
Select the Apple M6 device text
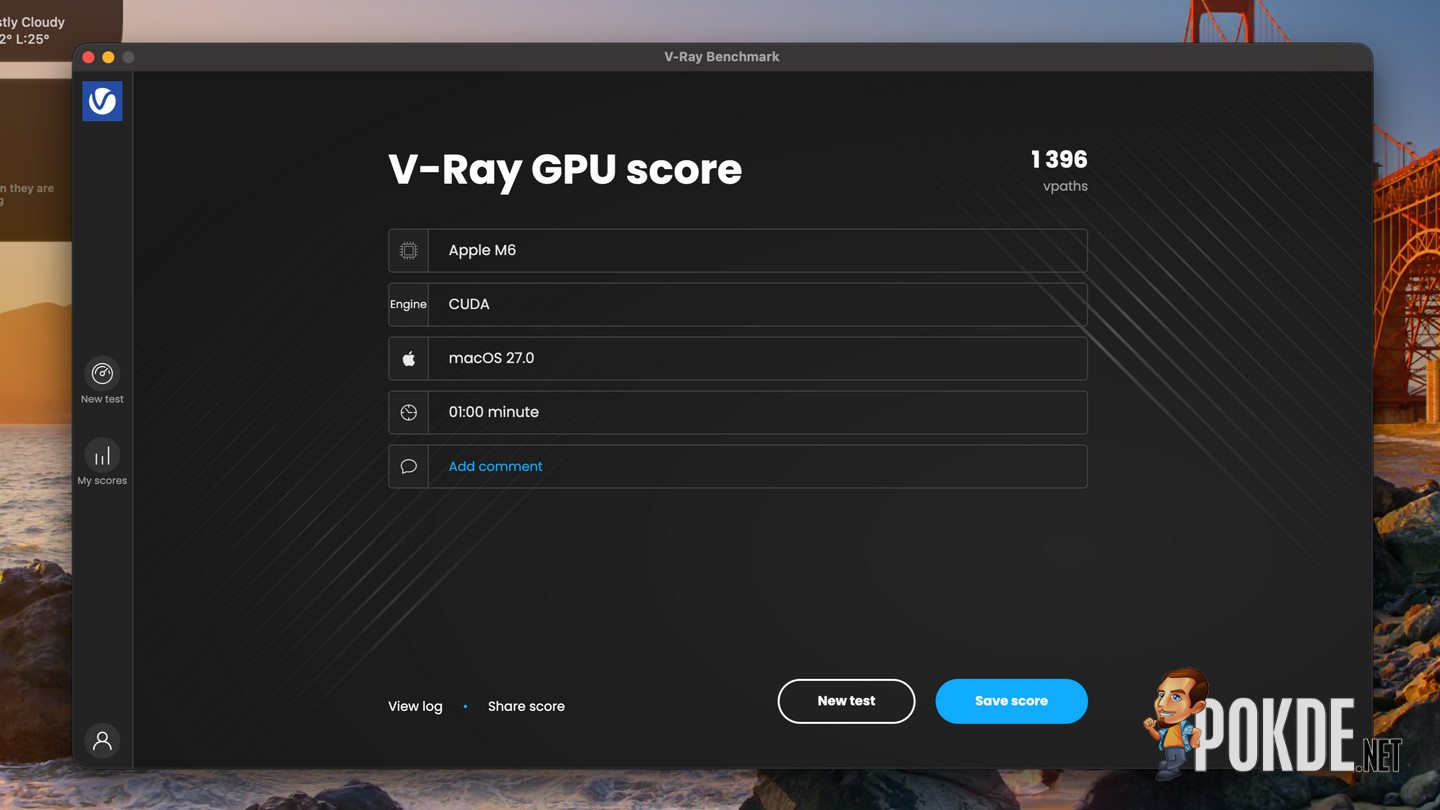(x=482, y=250)
